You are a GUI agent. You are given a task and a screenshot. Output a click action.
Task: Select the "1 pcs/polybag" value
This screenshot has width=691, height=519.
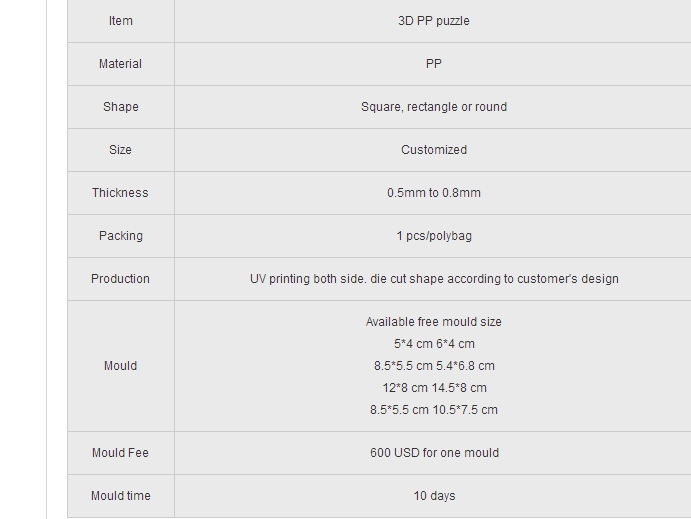pyautogui.click(x=433, y=236)
